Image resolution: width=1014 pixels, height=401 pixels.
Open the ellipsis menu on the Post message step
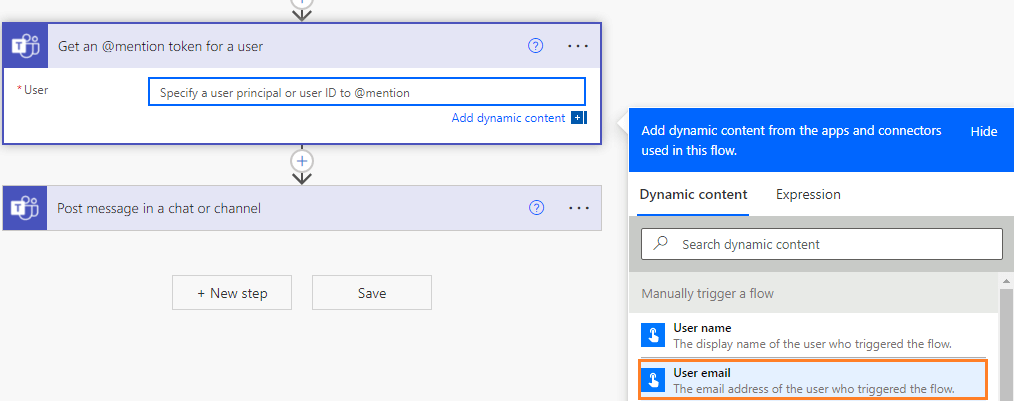(x=579, y=208)
